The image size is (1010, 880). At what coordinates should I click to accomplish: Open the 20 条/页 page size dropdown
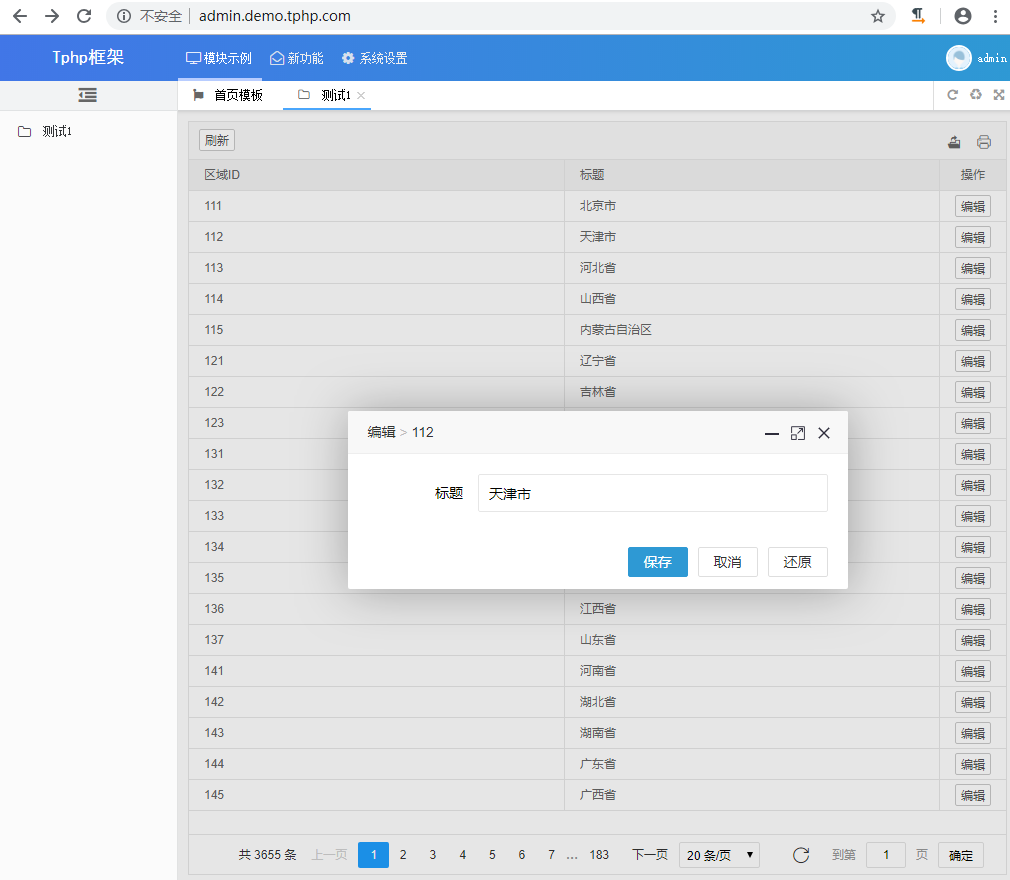click(719, 855)
